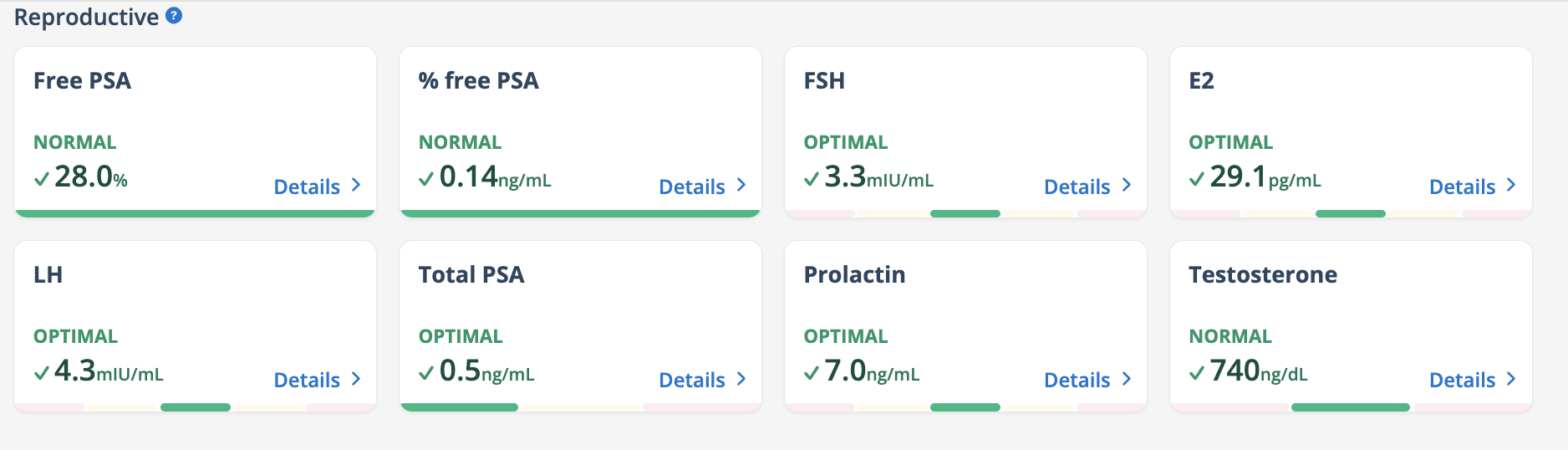Click the Reproductive help question mark icon
This screenshot has height=450, width=1568.
coord(174,15)
